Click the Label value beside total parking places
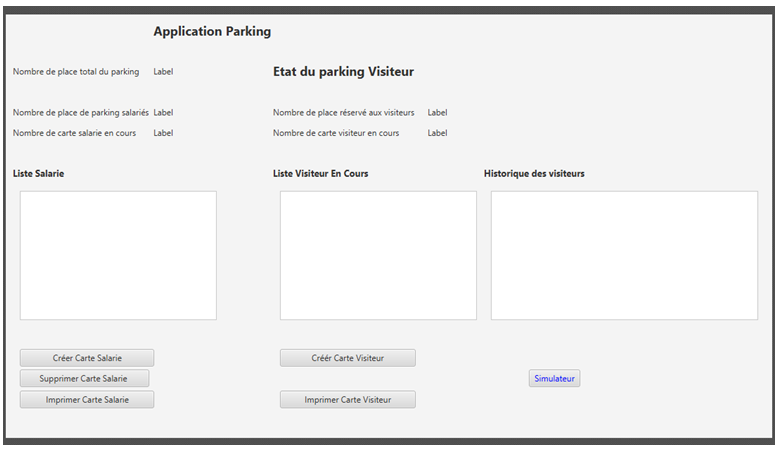780x450 pixels. pos(163,72)
